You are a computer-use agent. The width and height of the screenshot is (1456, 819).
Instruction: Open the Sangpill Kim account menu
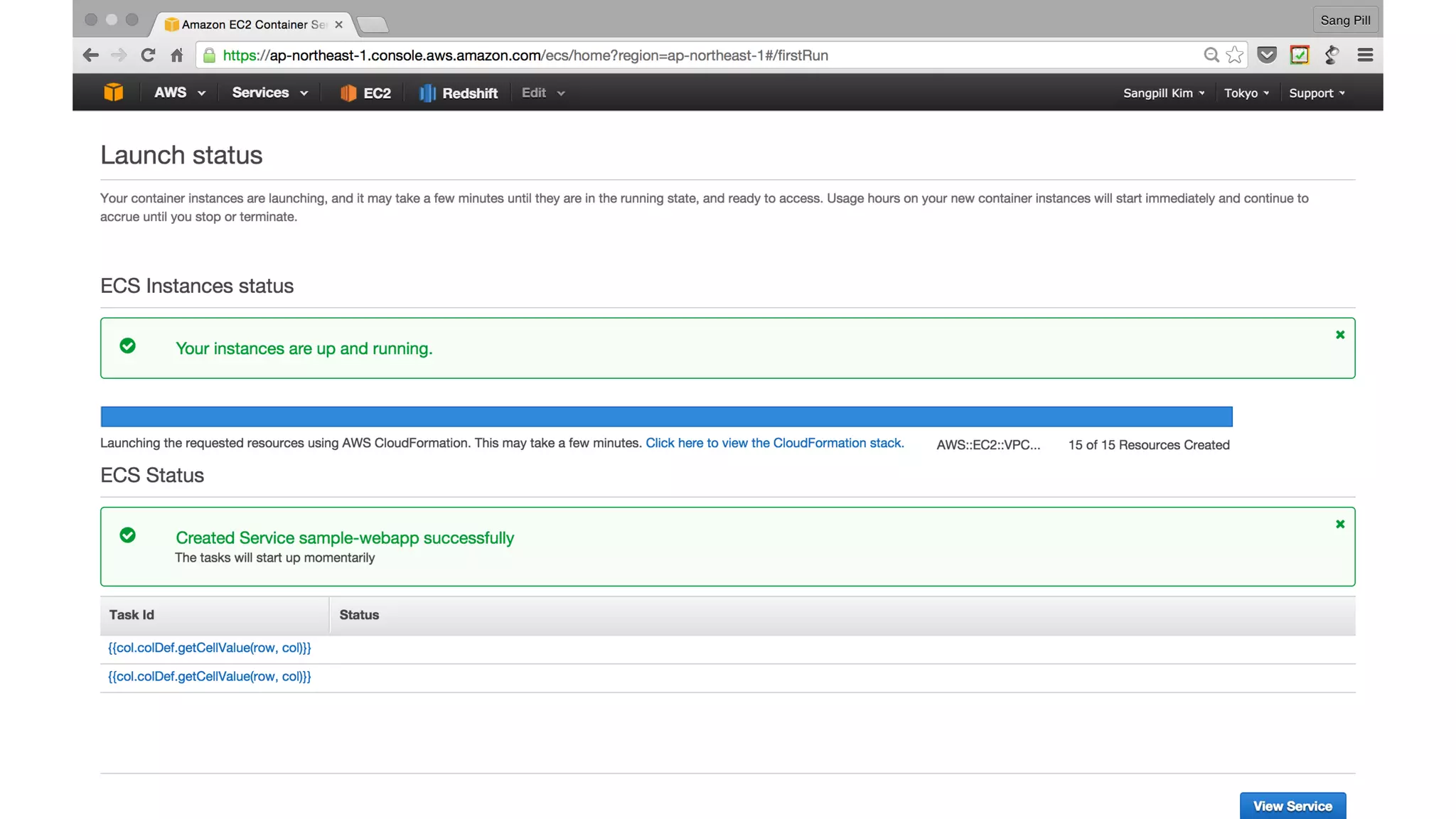pyautogui.click(x=1163, y=93)
